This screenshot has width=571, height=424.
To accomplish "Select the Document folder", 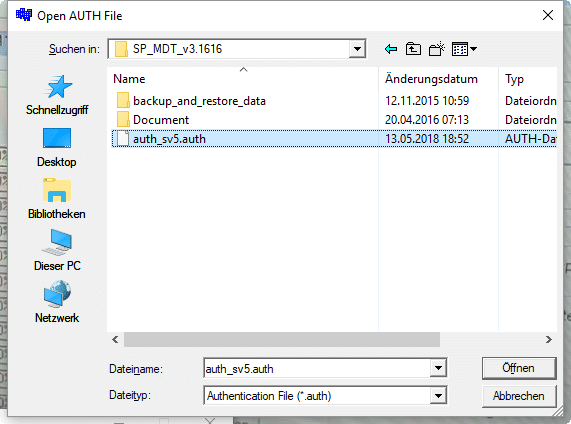I will coord(153,119).
